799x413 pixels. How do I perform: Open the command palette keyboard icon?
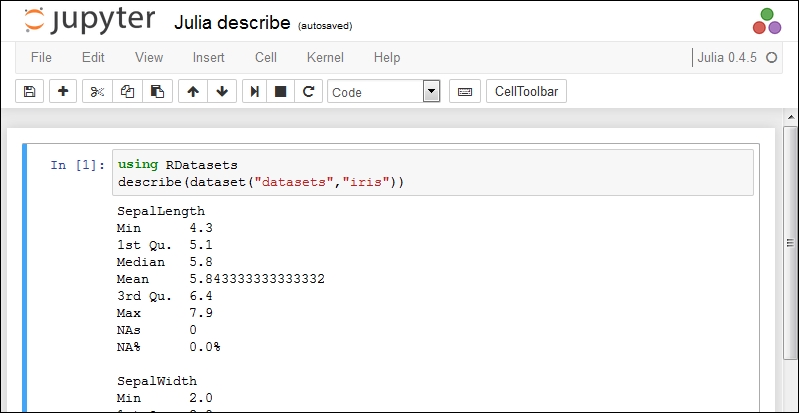click(465, 91)
